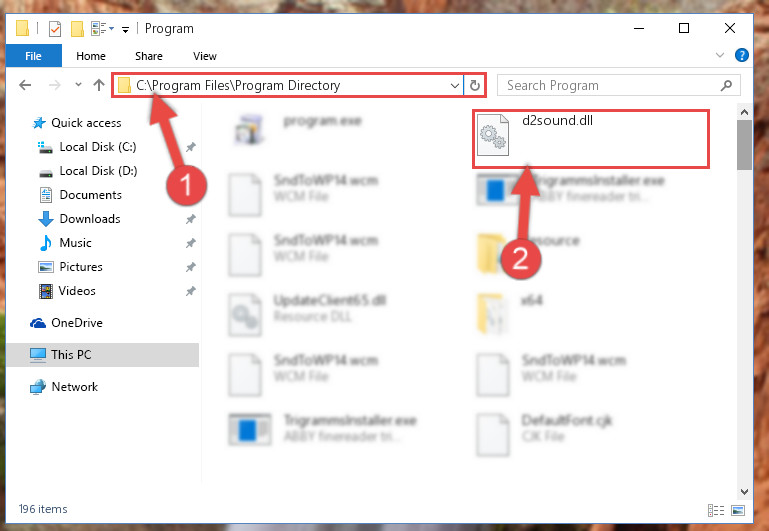Refresh the current folder view
This screenshot has width=769, height=531.
pos(474,85)
